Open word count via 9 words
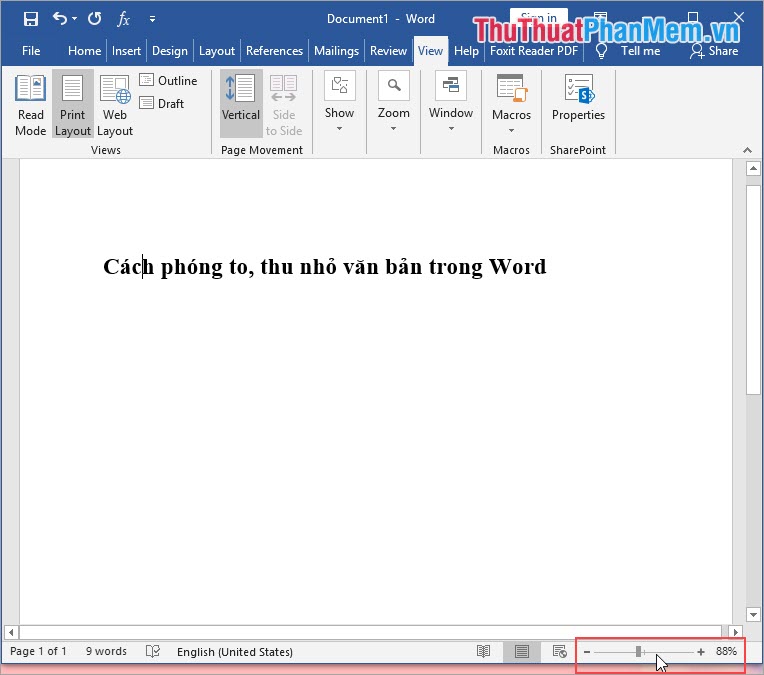The height and width of the screenshot is (675, 764). 106,651
